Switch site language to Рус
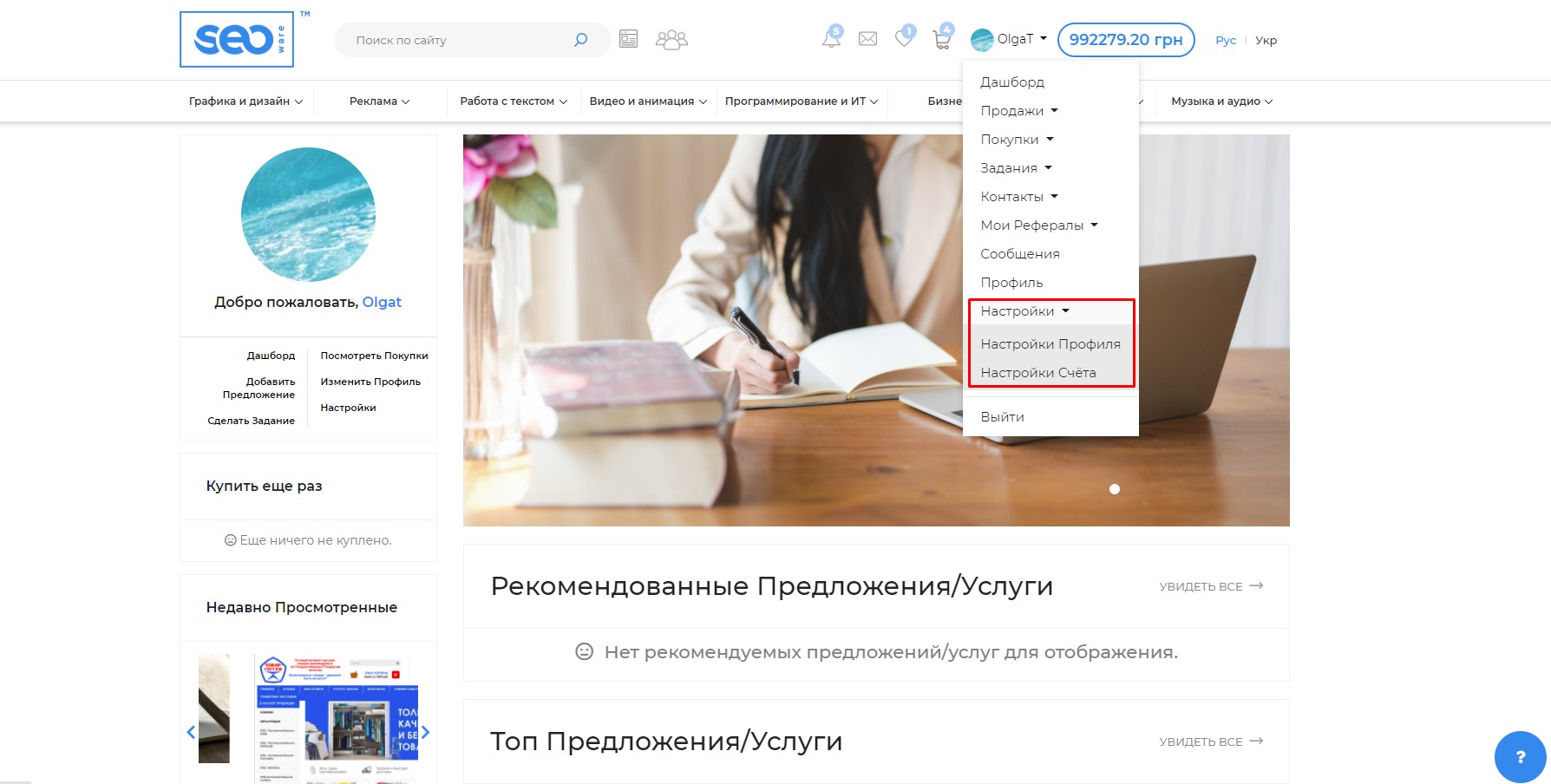This screenshot has width=1551, height=784. tap(1226, 40)
